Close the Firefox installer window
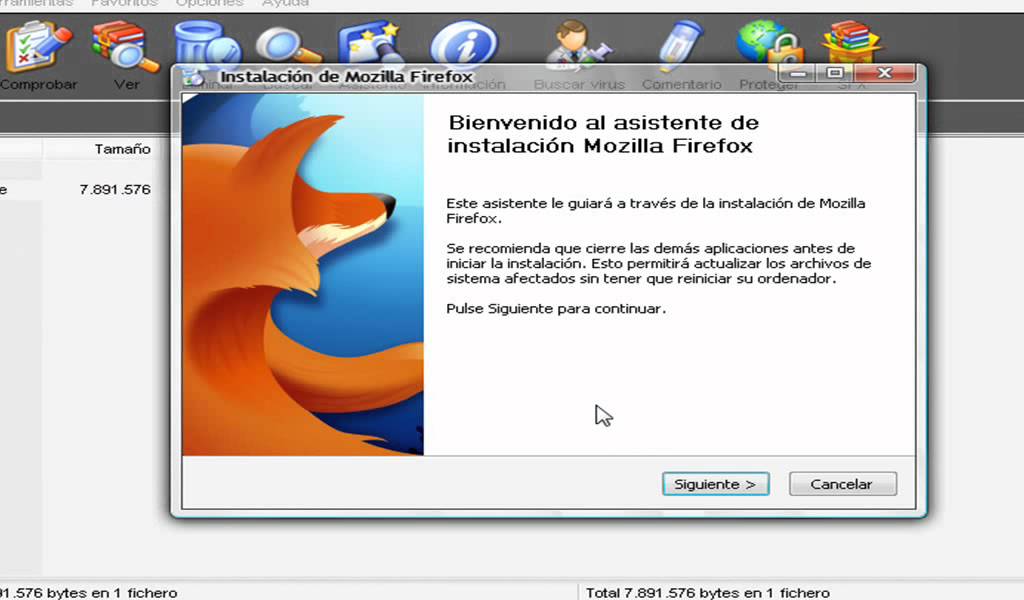Viewport: 1024px width, 600px height. click(884, 73)
